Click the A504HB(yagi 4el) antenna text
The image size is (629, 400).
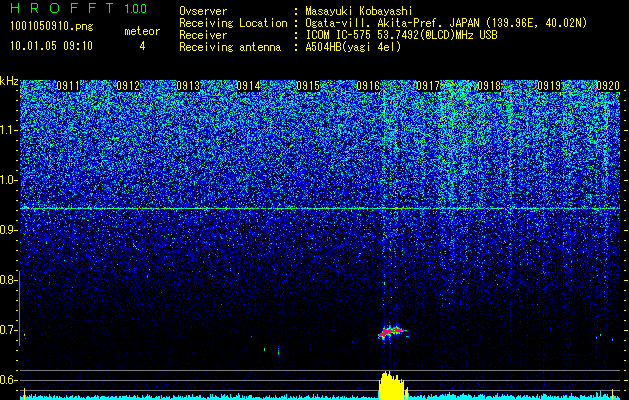click(x=353, y=47)
